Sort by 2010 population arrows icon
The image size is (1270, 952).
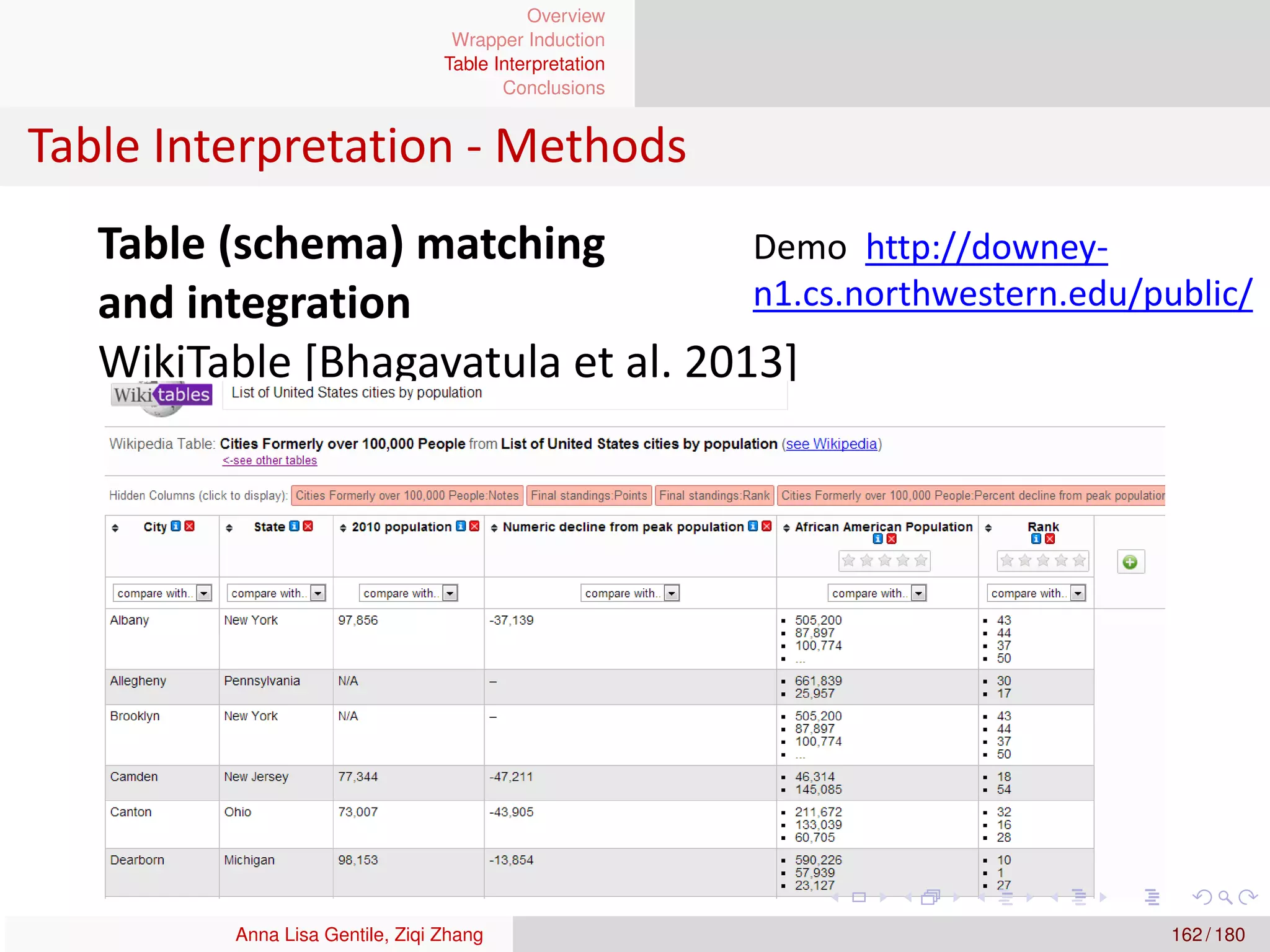343,528
